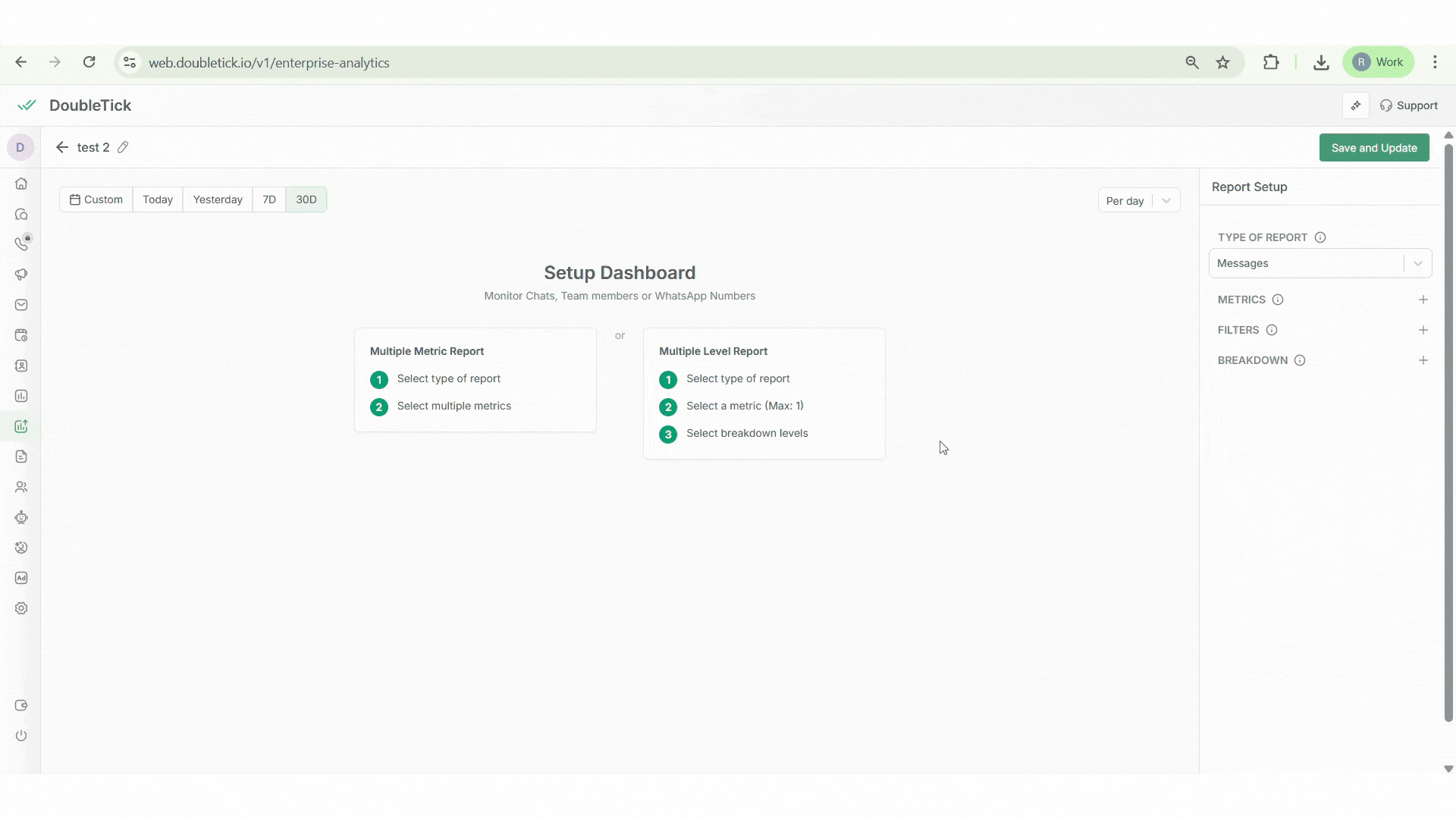Click the power logout icon
The image size is (1456, 819).
tap(21, 736)
